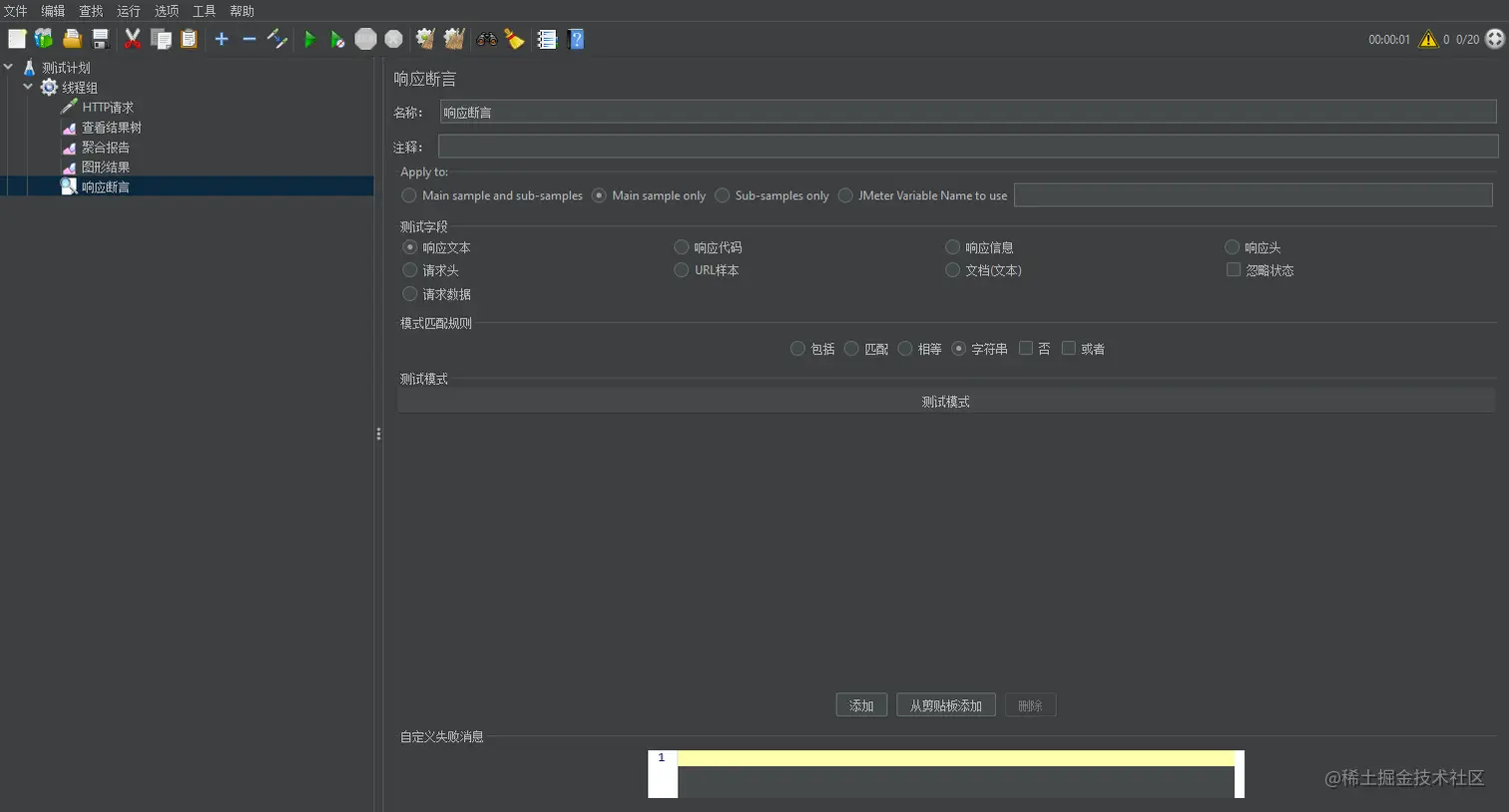This screenshot has height=812, width=1509.
Task: Select 聚合报告 in the tree
Action: tap(106, 147)
